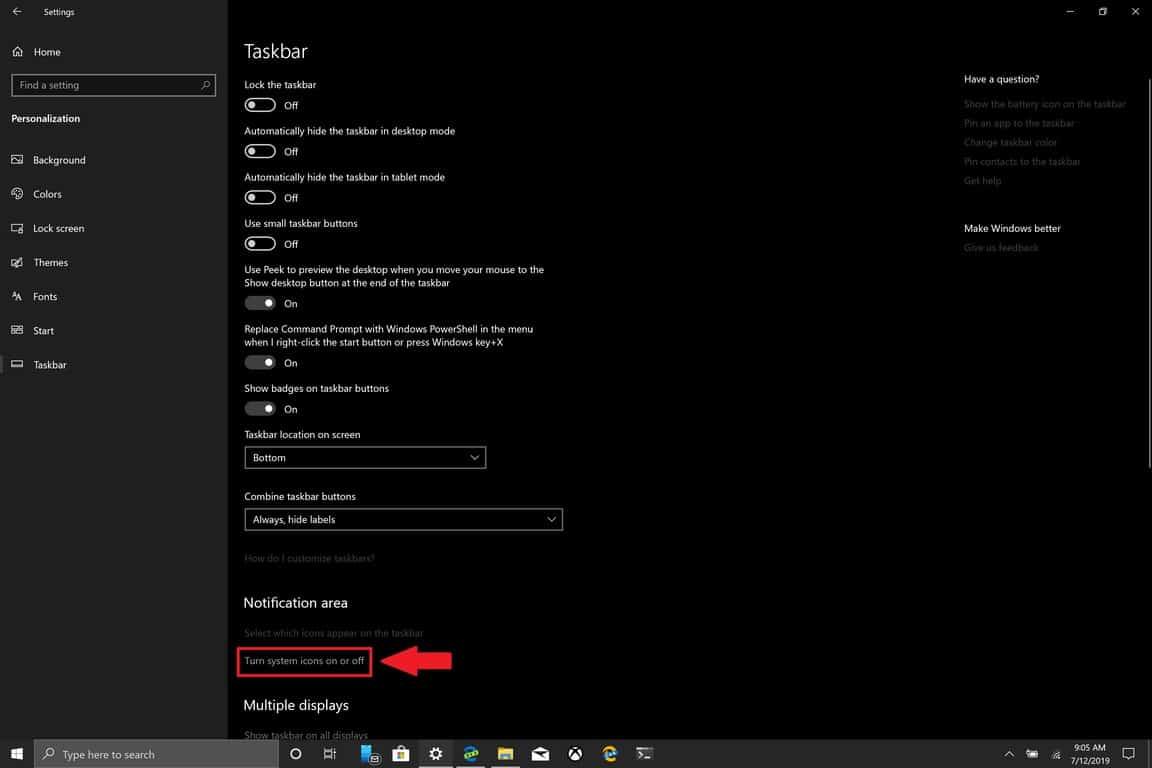
Task: Open the Get help link
Action: pos(982,181)
